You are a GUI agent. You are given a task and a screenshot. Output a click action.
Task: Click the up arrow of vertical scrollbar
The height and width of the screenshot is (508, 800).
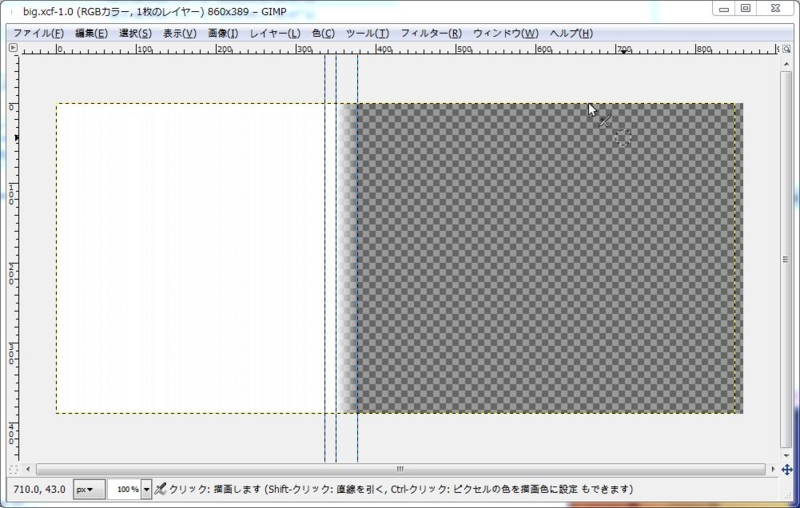pos(786,63)
